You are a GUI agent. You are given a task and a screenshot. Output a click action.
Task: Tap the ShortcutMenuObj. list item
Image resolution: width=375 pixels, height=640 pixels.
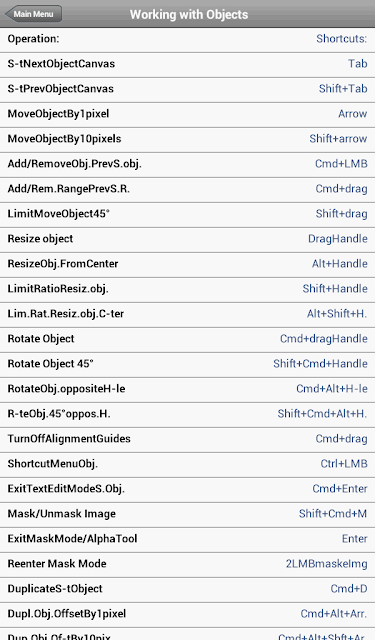click(x=187, y=464)
